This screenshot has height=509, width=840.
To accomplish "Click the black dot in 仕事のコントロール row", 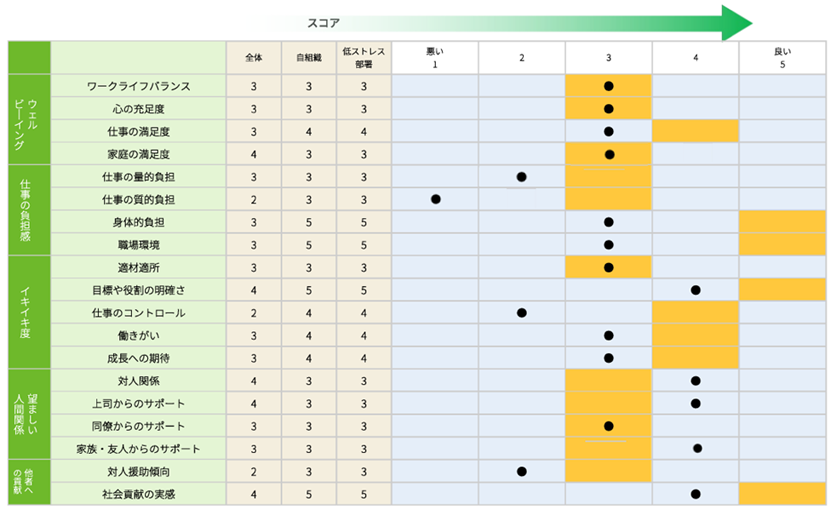I will tap(522, 313).
